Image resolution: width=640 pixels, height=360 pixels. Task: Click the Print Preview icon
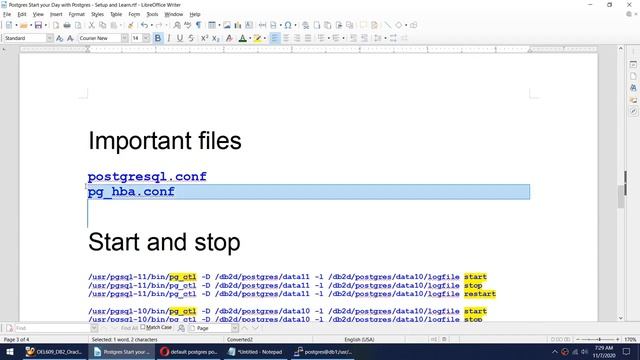coord(78,25)
